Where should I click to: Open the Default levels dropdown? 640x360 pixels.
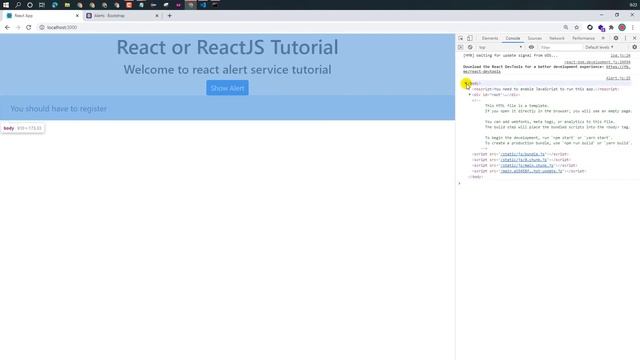tap(599, 47)
